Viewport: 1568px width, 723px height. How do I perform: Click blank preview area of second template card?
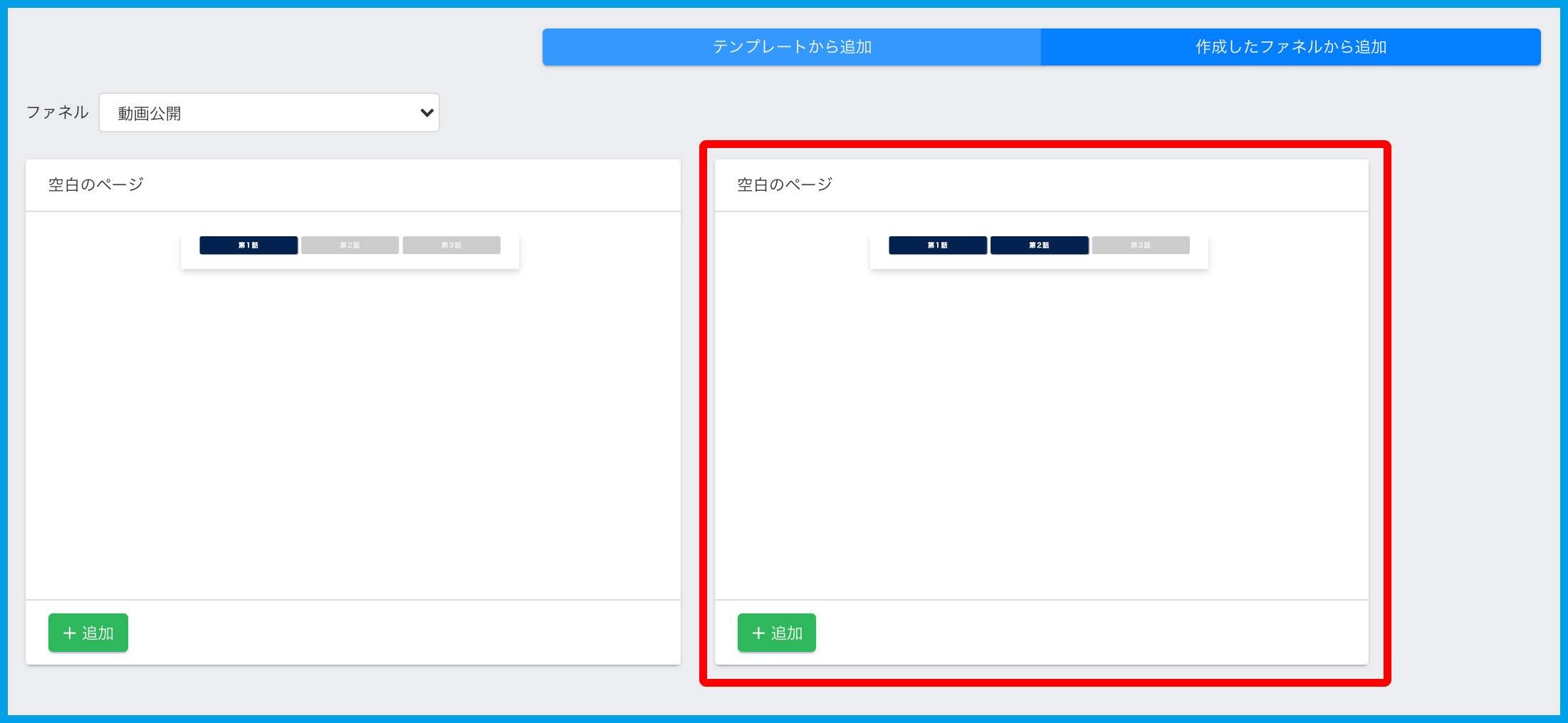[x=1041, y=427]
